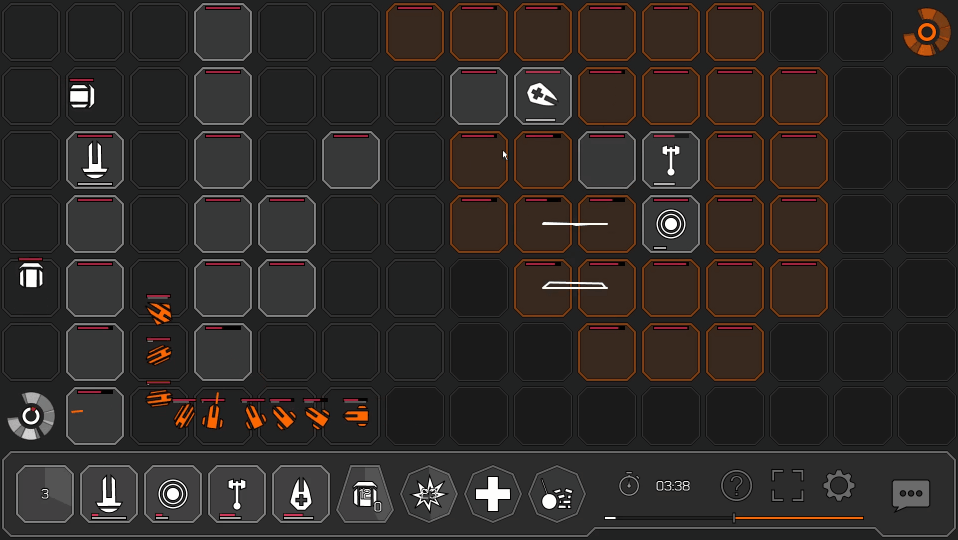958x540 pixels.
Task: Select the placed cannon tower on grid
Action: 95,160
